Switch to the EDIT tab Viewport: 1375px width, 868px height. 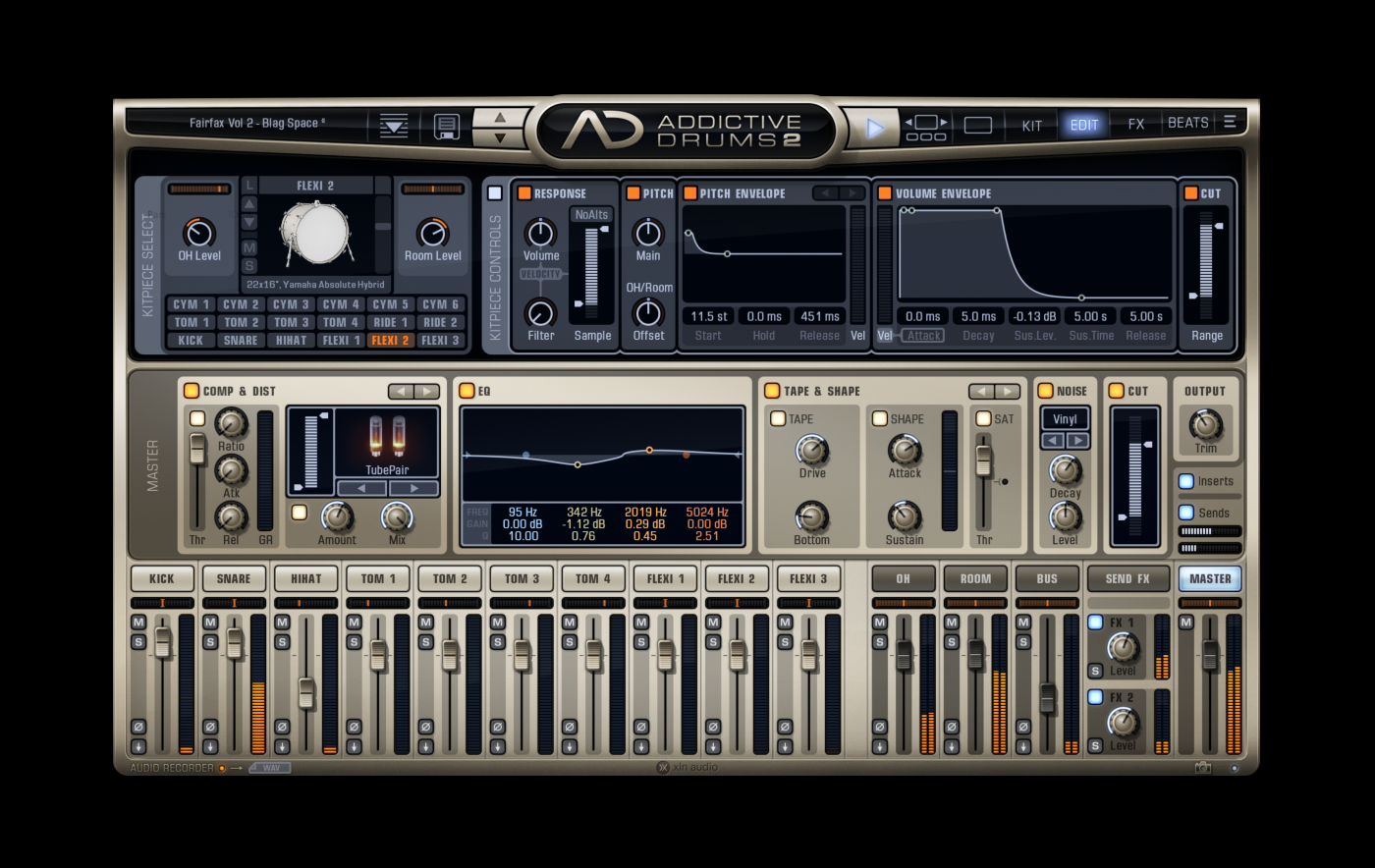1084,125
